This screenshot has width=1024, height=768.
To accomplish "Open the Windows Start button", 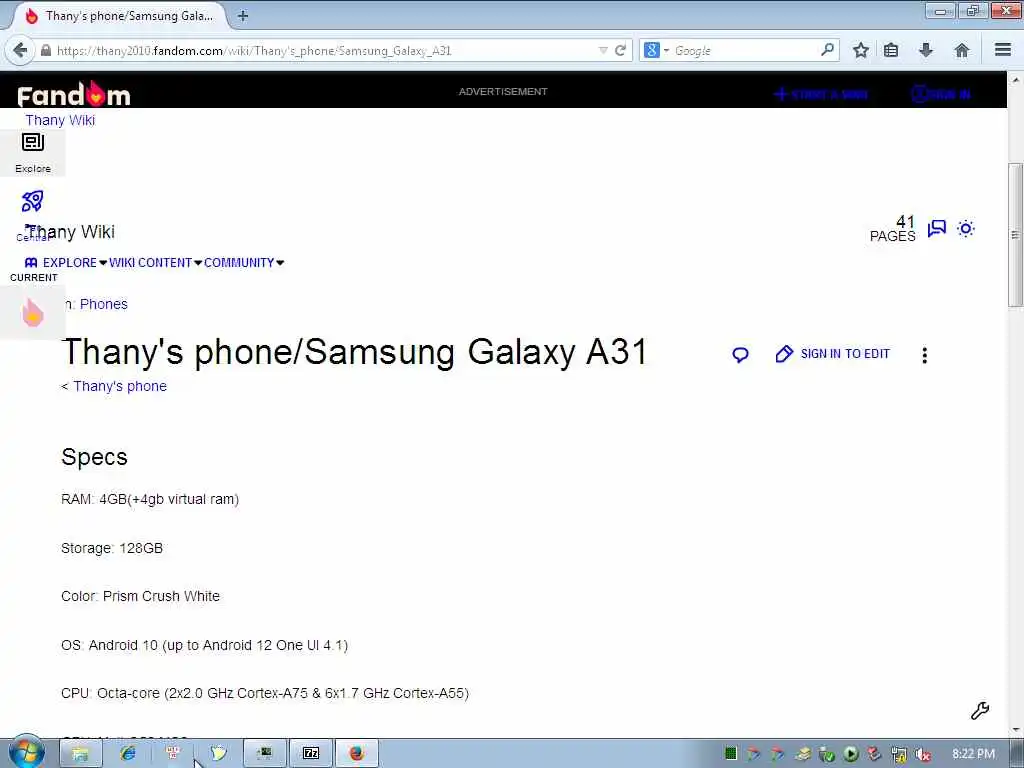I will click(26, 753).
